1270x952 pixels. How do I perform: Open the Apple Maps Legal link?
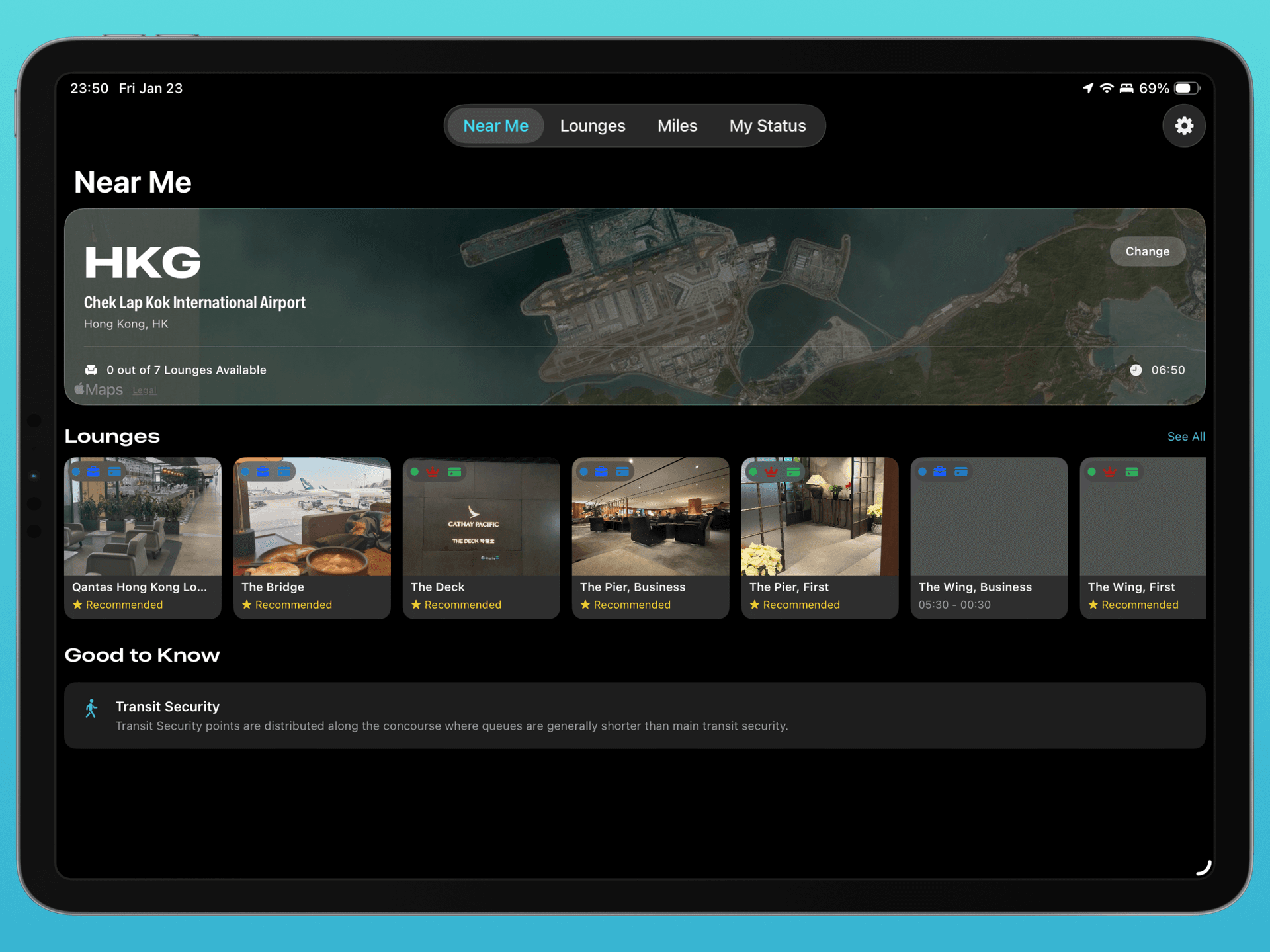click(144, 390)
